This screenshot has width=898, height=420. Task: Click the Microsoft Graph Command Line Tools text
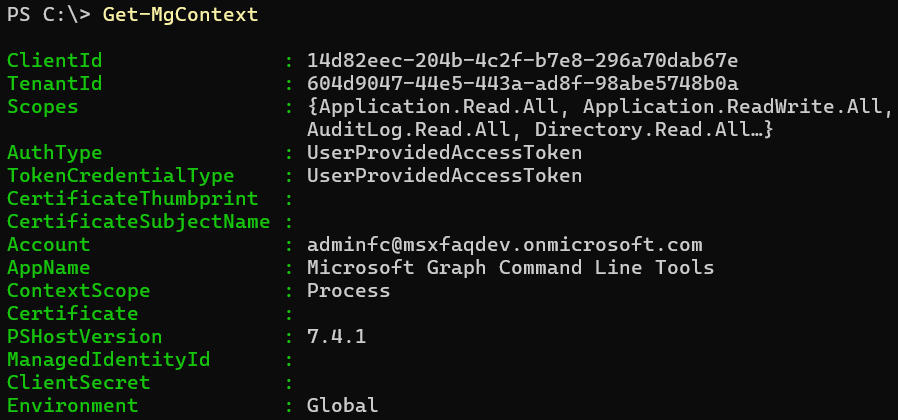pyautogui.click(x=510, y=268)
